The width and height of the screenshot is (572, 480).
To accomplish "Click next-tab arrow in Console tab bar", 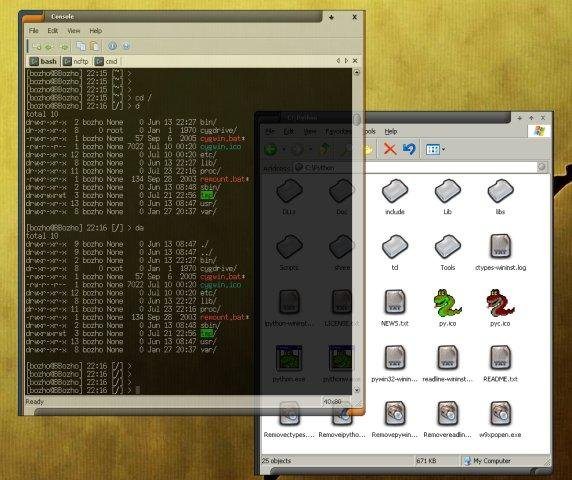I will (x=346, y=61).
